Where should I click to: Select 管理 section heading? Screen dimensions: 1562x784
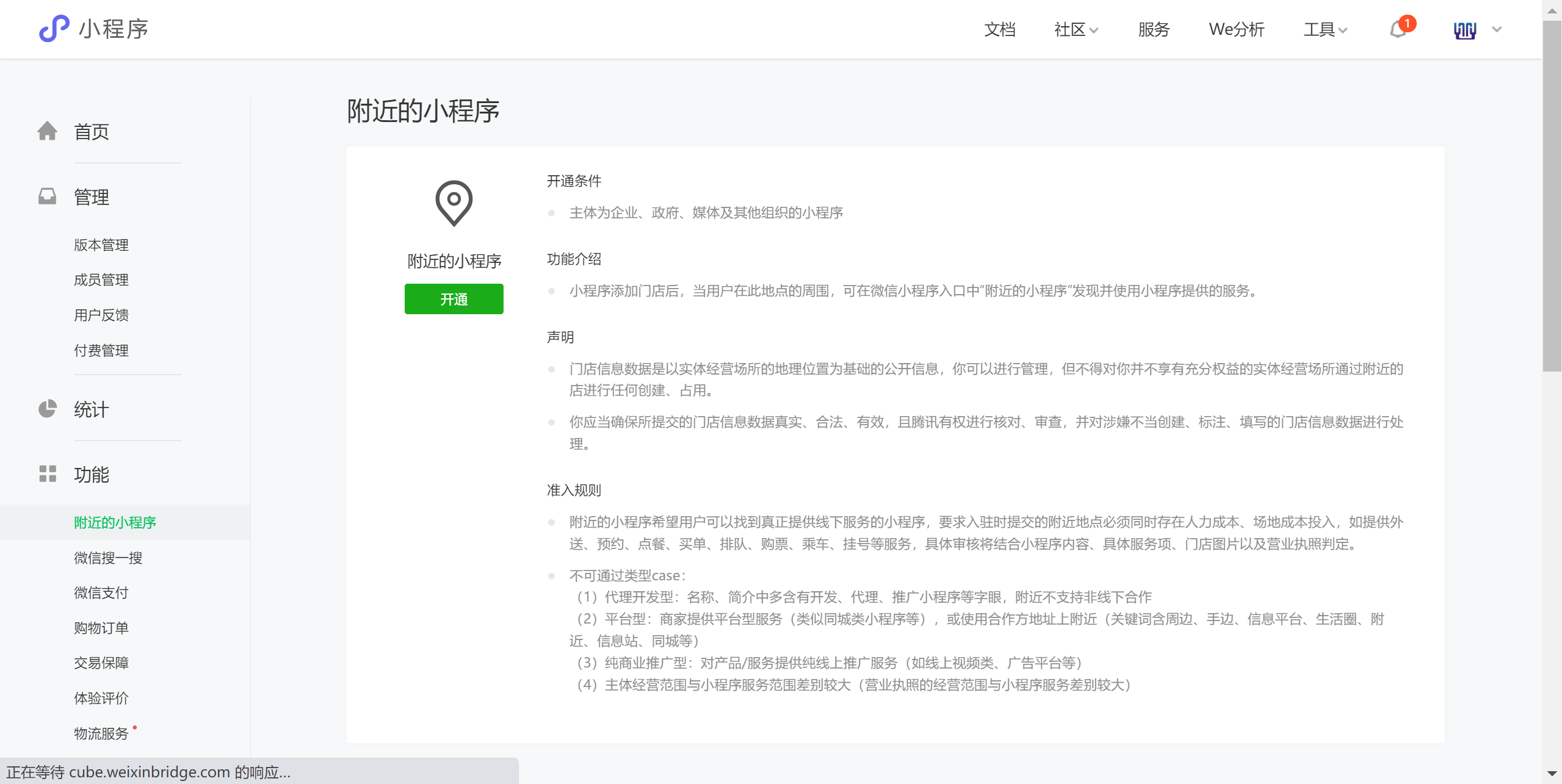[92, 196]
